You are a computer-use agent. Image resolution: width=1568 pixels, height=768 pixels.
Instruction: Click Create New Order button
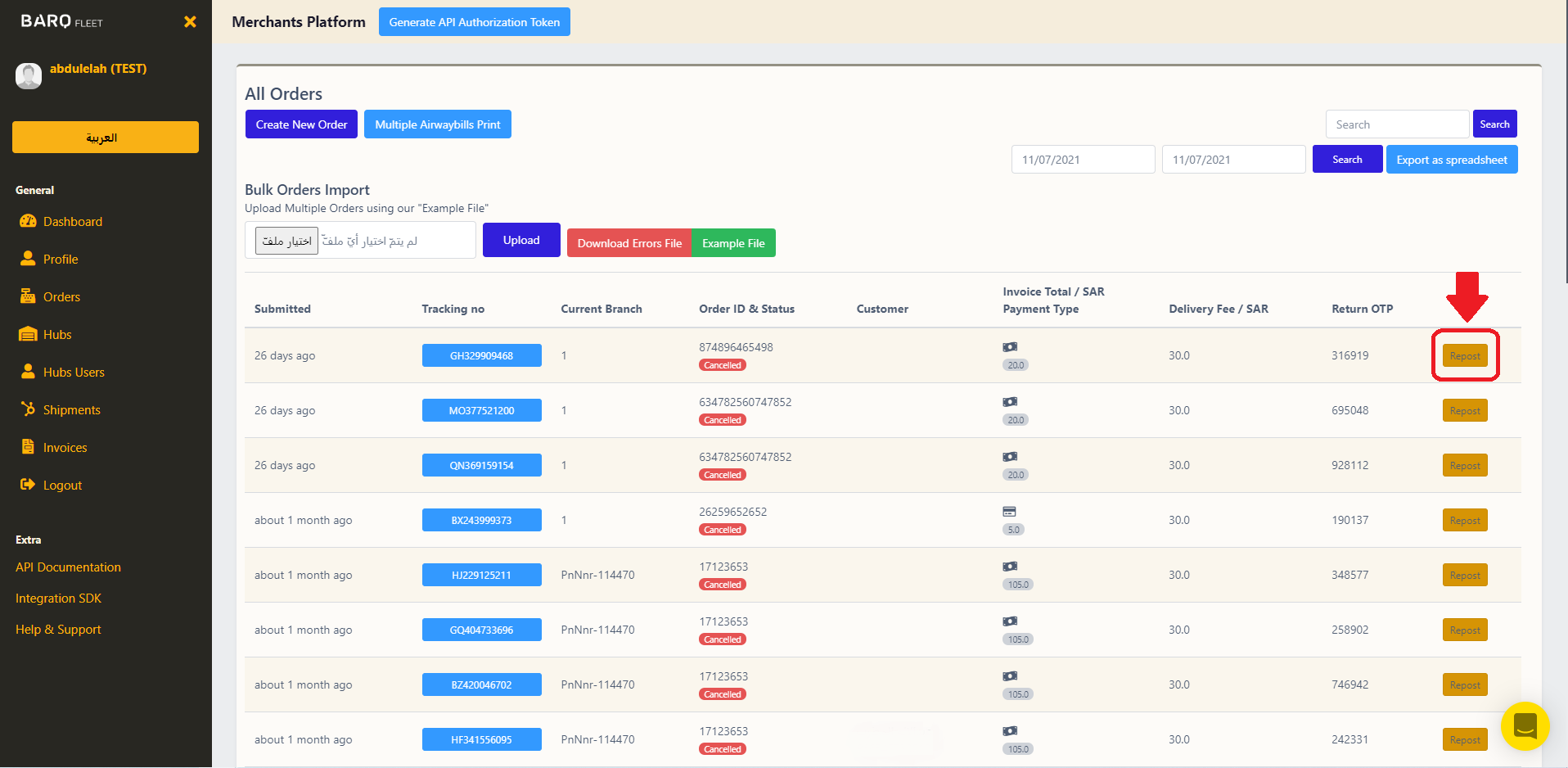[301, 124]
